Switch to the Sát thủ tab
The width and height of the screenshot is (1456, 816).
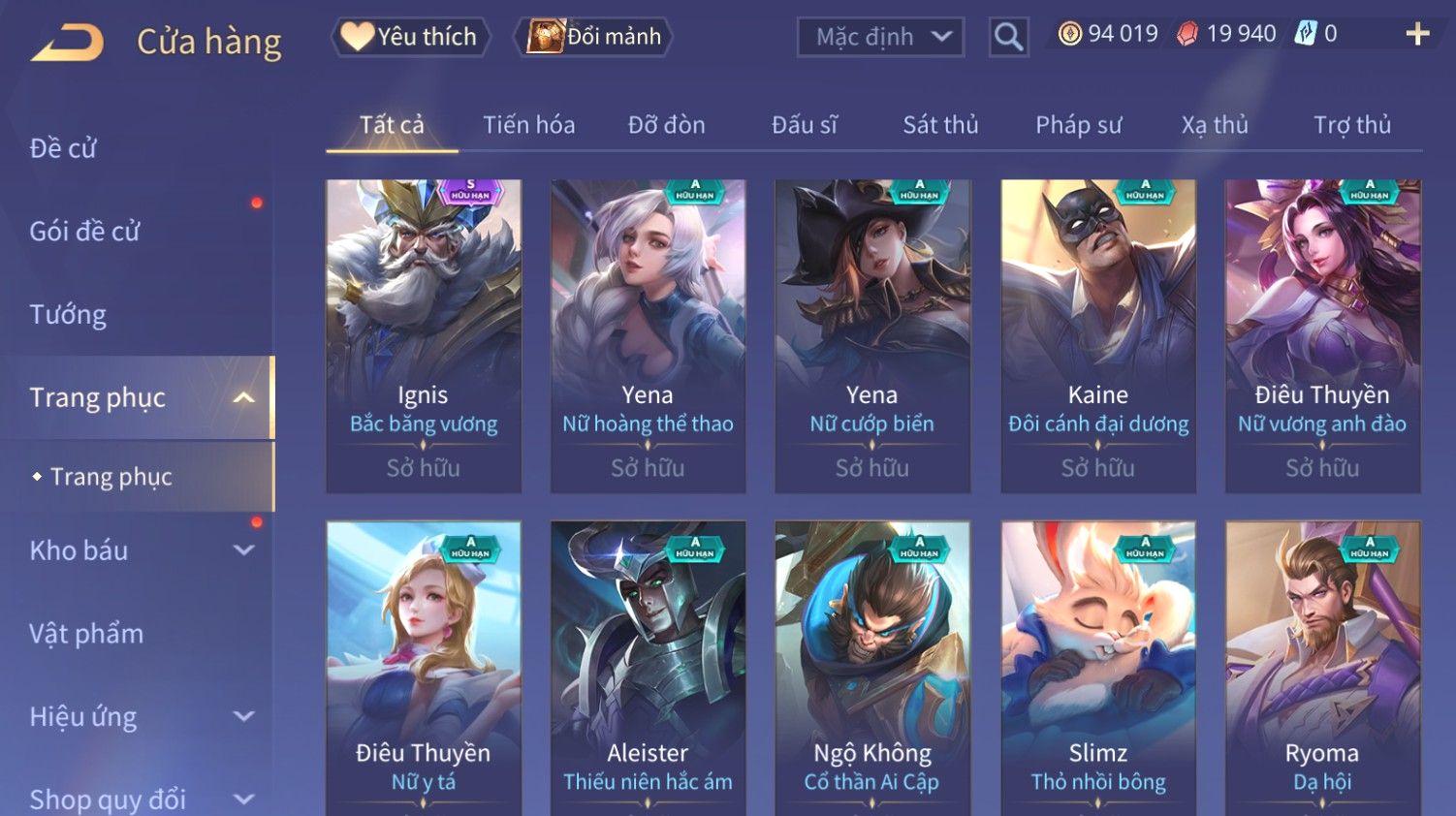940,125
